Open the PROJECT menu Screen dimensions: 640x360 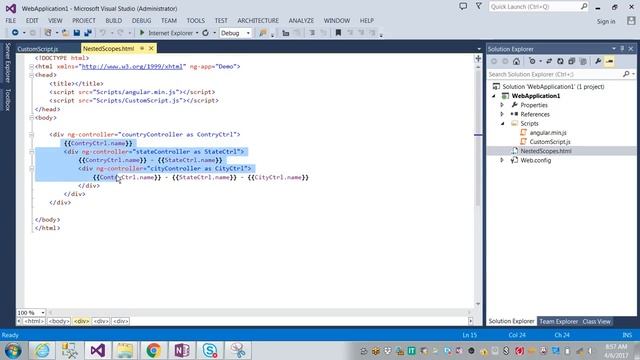tap(84, 20)
